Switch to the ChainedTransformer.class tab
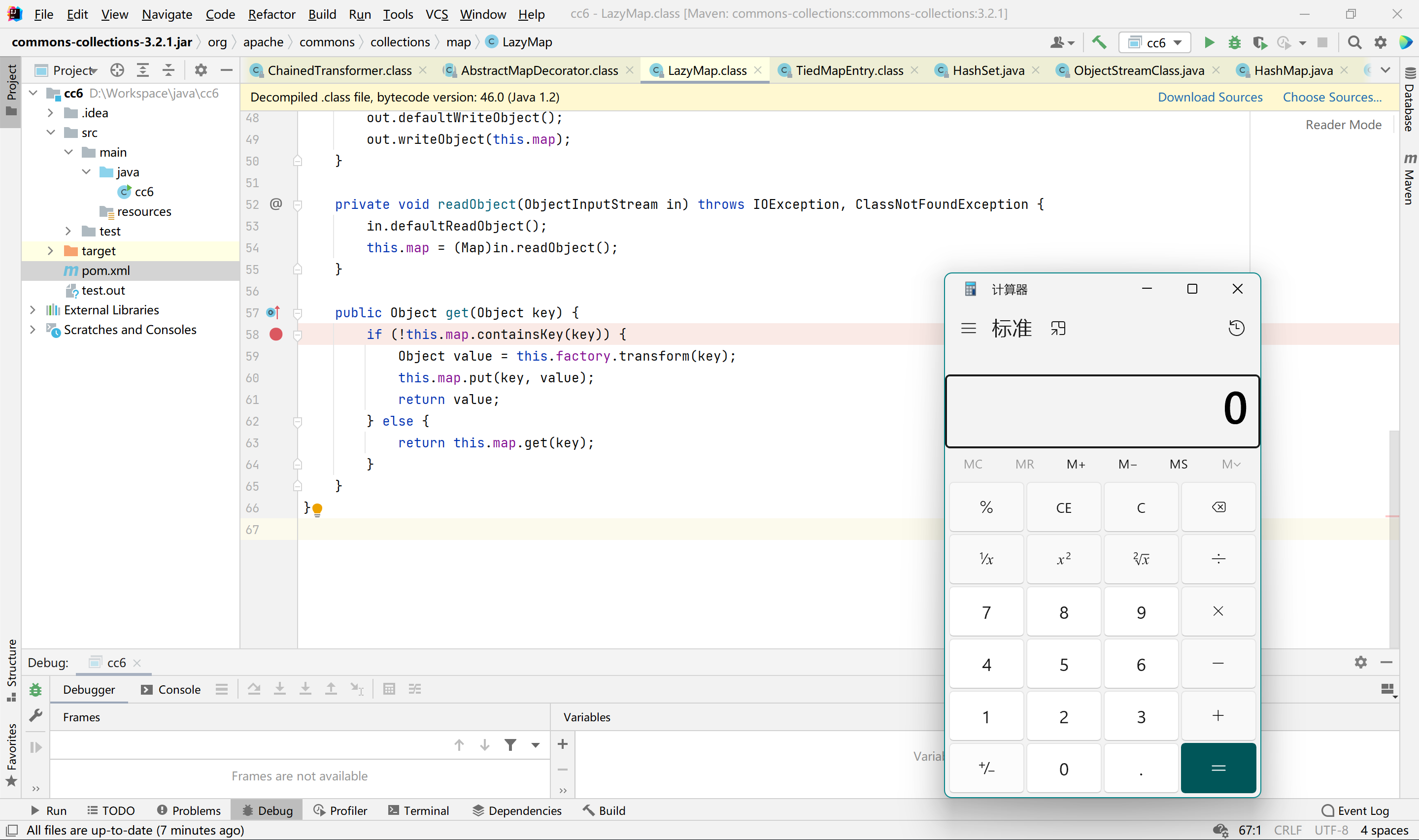 tap(339, 70)
